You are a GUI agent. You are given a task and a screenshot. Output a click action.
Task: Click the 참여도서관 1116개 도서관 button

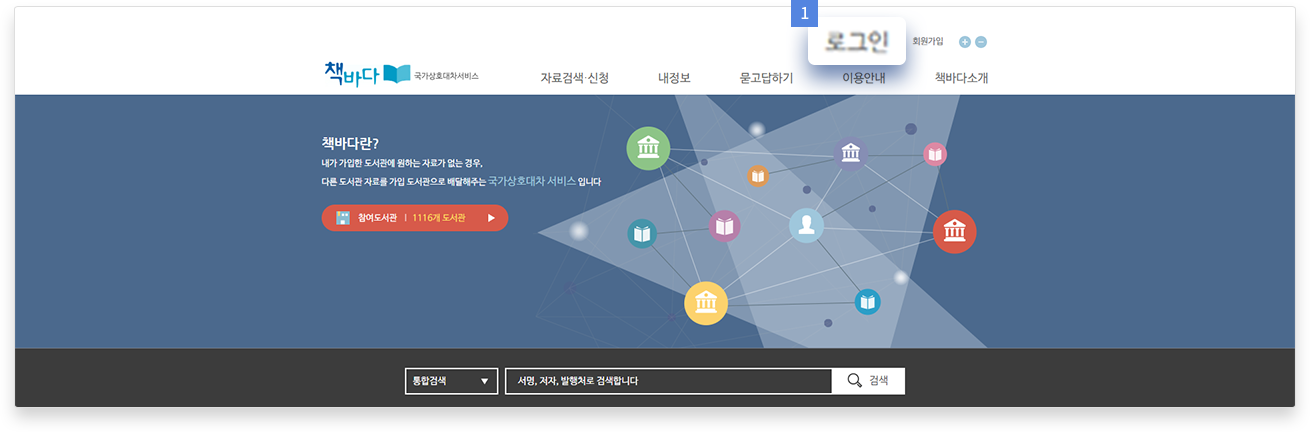point(414,218)
